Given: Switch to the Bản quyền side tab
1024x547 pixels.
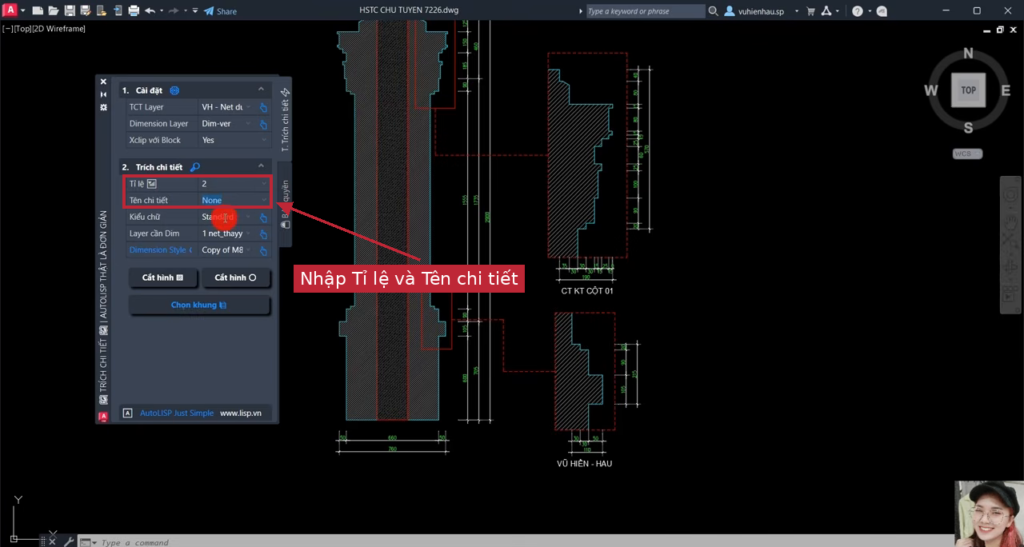Looking at the screenshot, I should click(x=285, y=203).
